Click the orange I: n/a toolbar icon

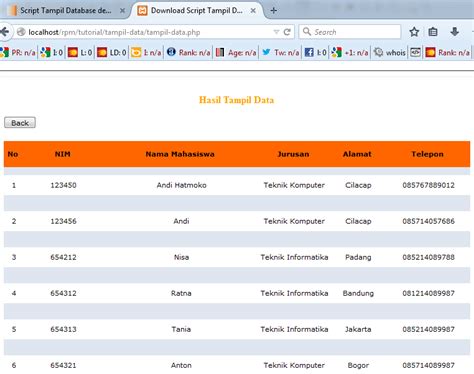tap(136, 52)
